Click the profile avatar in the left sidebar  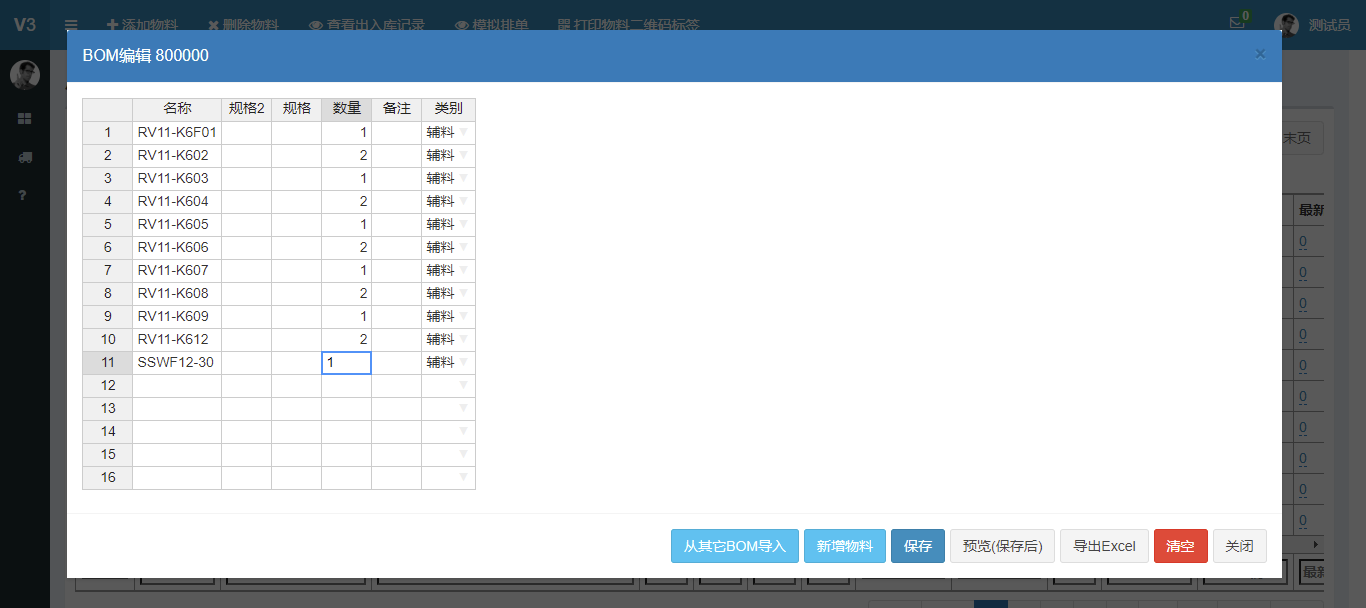click(24, 75)
